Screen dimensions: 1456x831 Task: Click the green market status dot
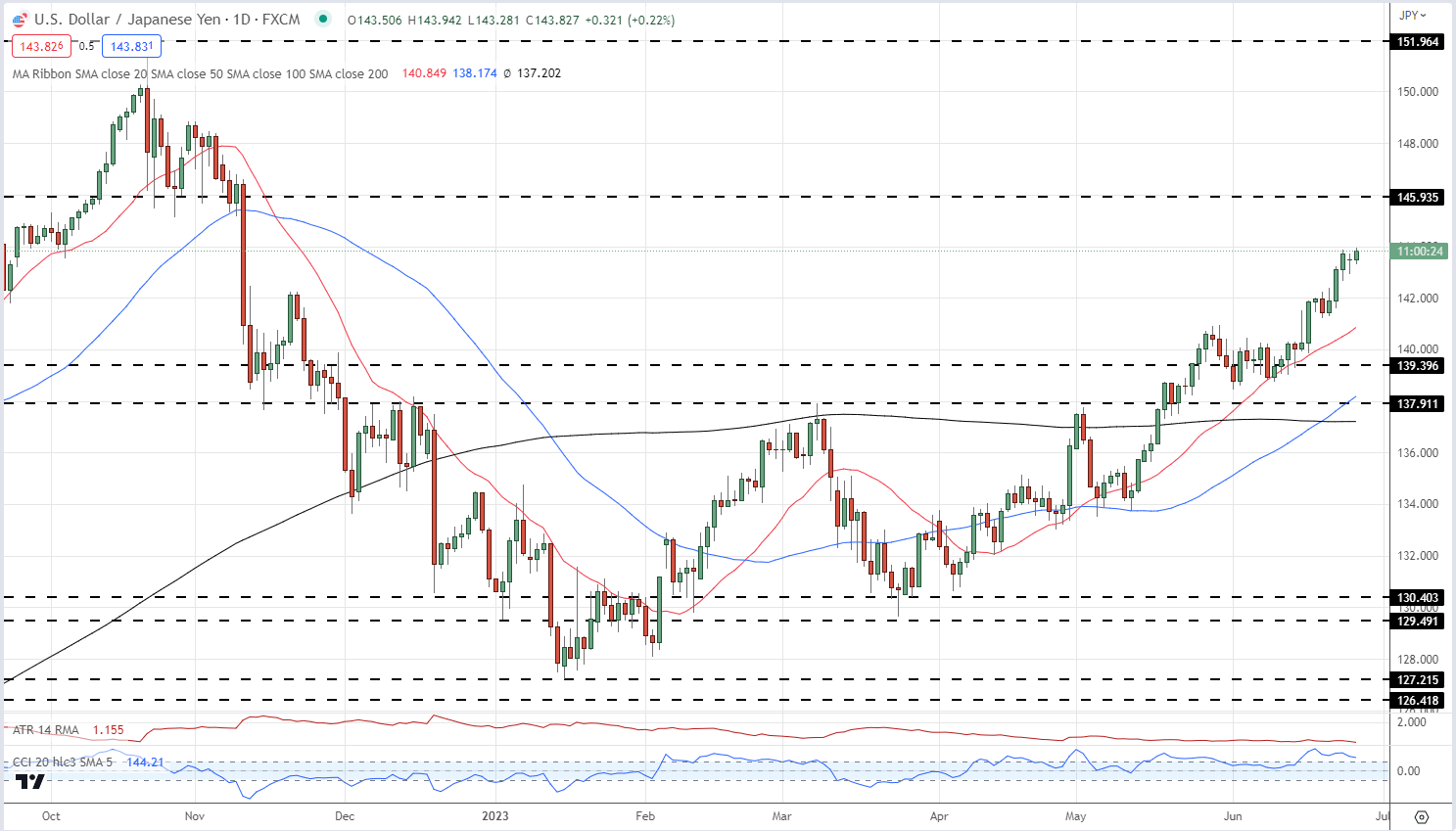tap(323, 19)
